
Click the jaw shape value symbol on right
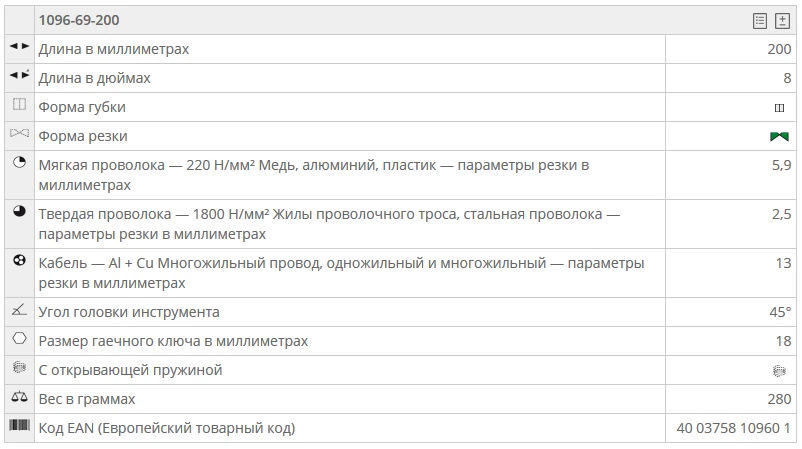coord(780,107)
